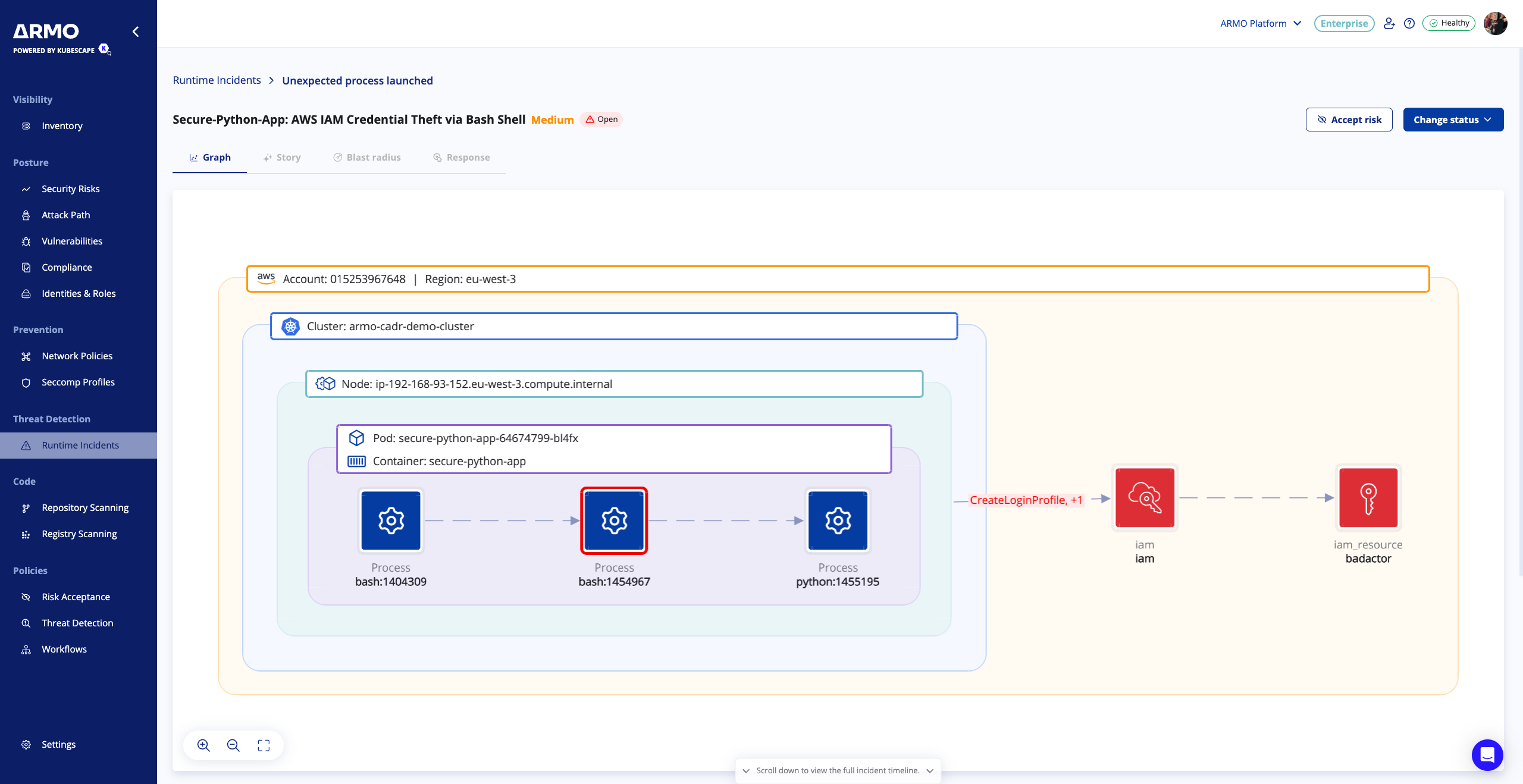
Task: Click the zoom in magnifier icon
Action: click(x=203, y=745)
